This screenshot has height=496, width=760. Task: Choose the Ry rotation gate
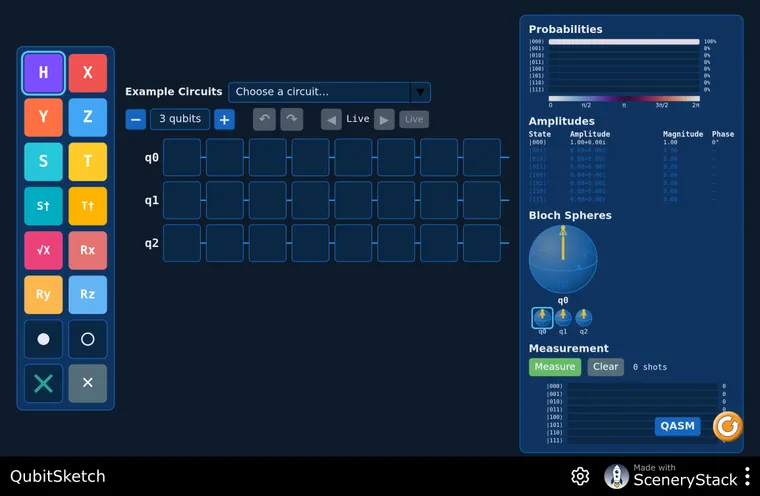(43, 294)
